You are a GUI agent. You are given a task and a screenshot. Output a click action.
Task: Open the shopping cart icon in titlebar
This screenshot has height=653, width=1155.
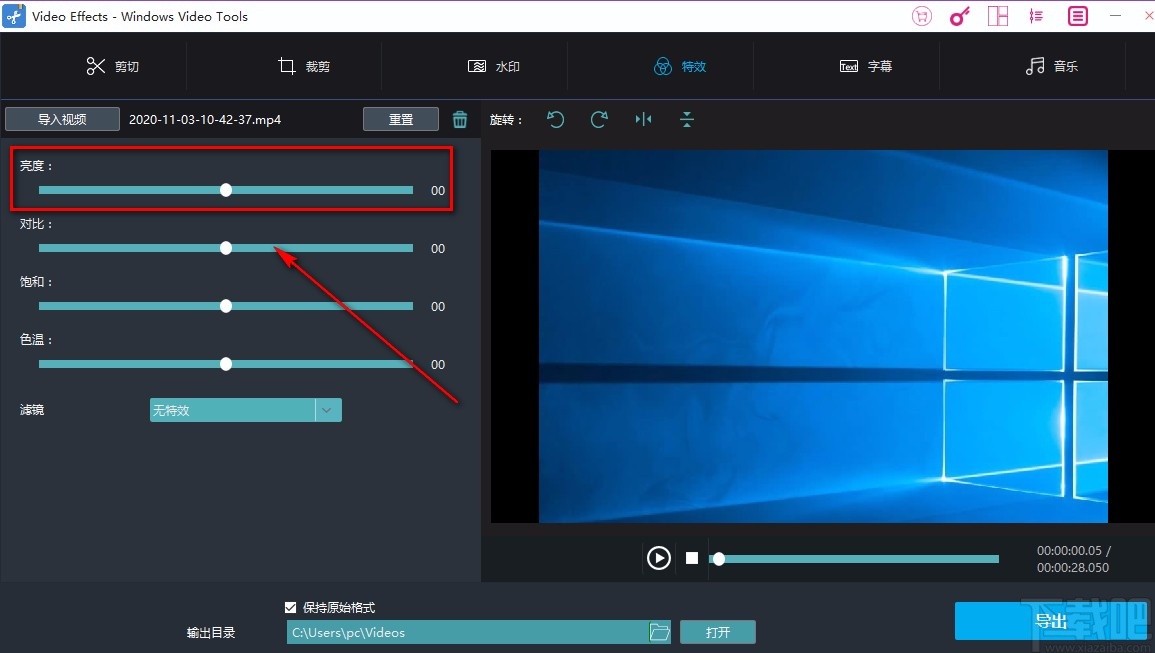click(921, 16)
